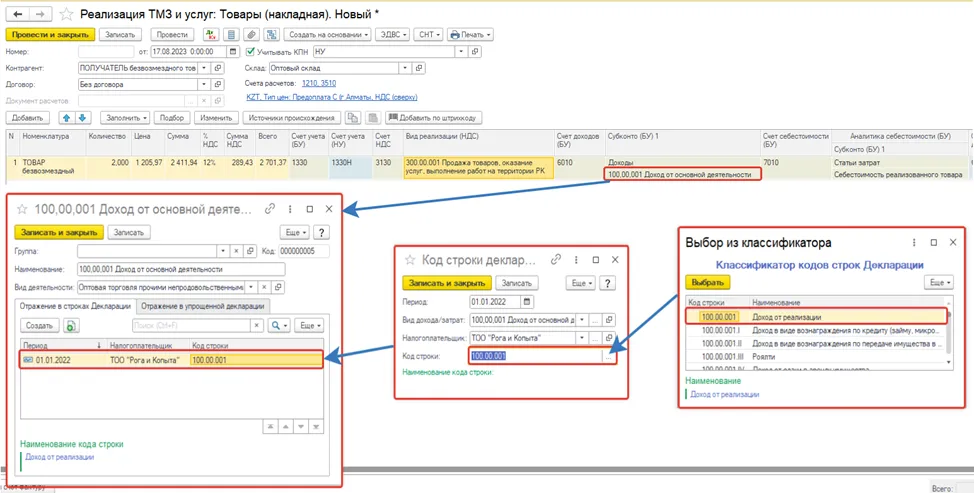Click the Дт/Кт postings icon in toolbar

pos(211,35)
